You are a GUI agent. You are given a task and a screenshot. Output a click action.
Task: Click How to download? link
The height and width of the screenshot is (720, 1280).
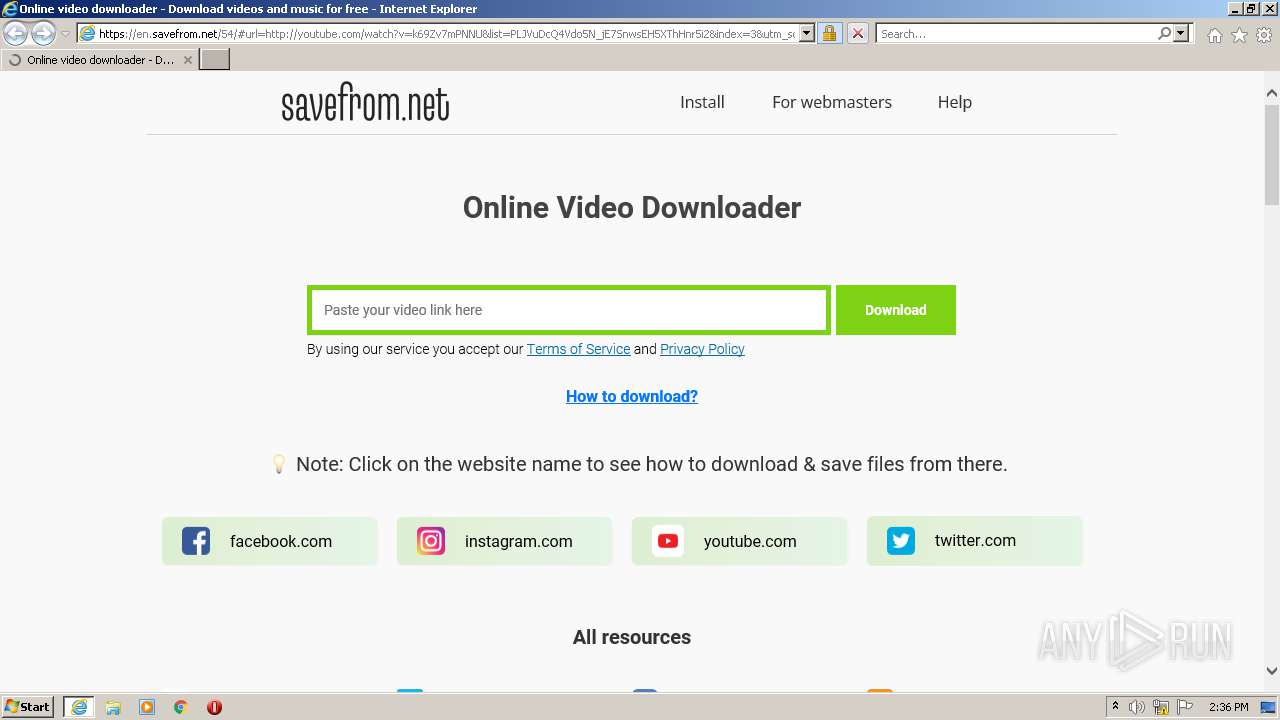pyautogui.click(x=632, y=396)
